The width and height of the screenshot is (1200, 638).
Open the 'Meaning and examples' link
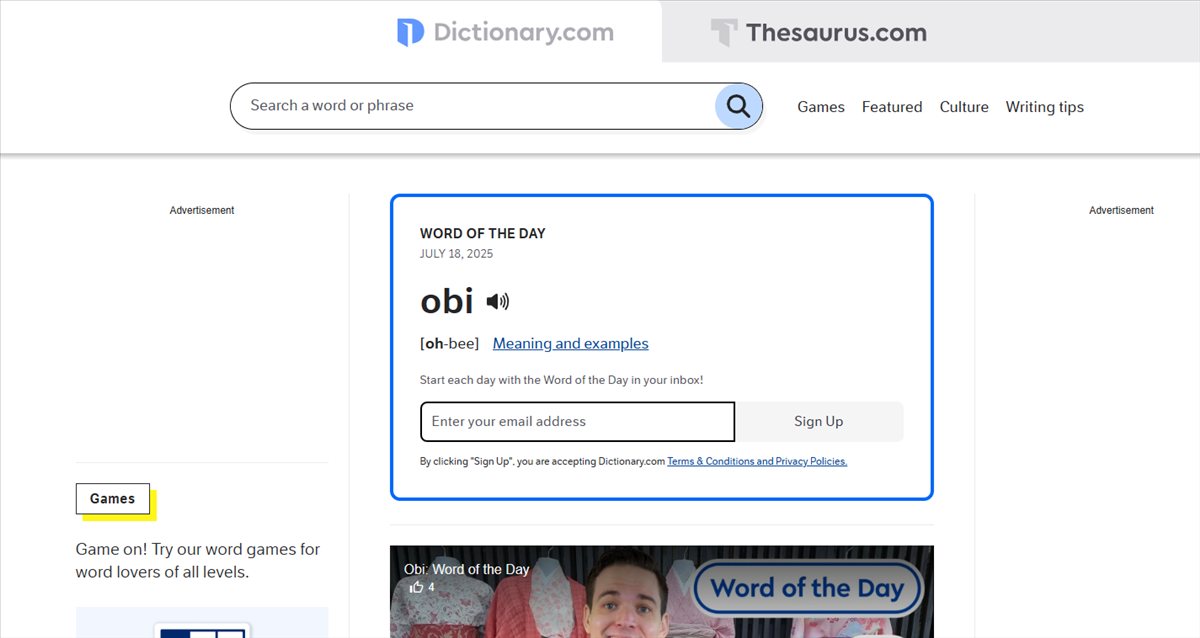click(x=570, y=344)
